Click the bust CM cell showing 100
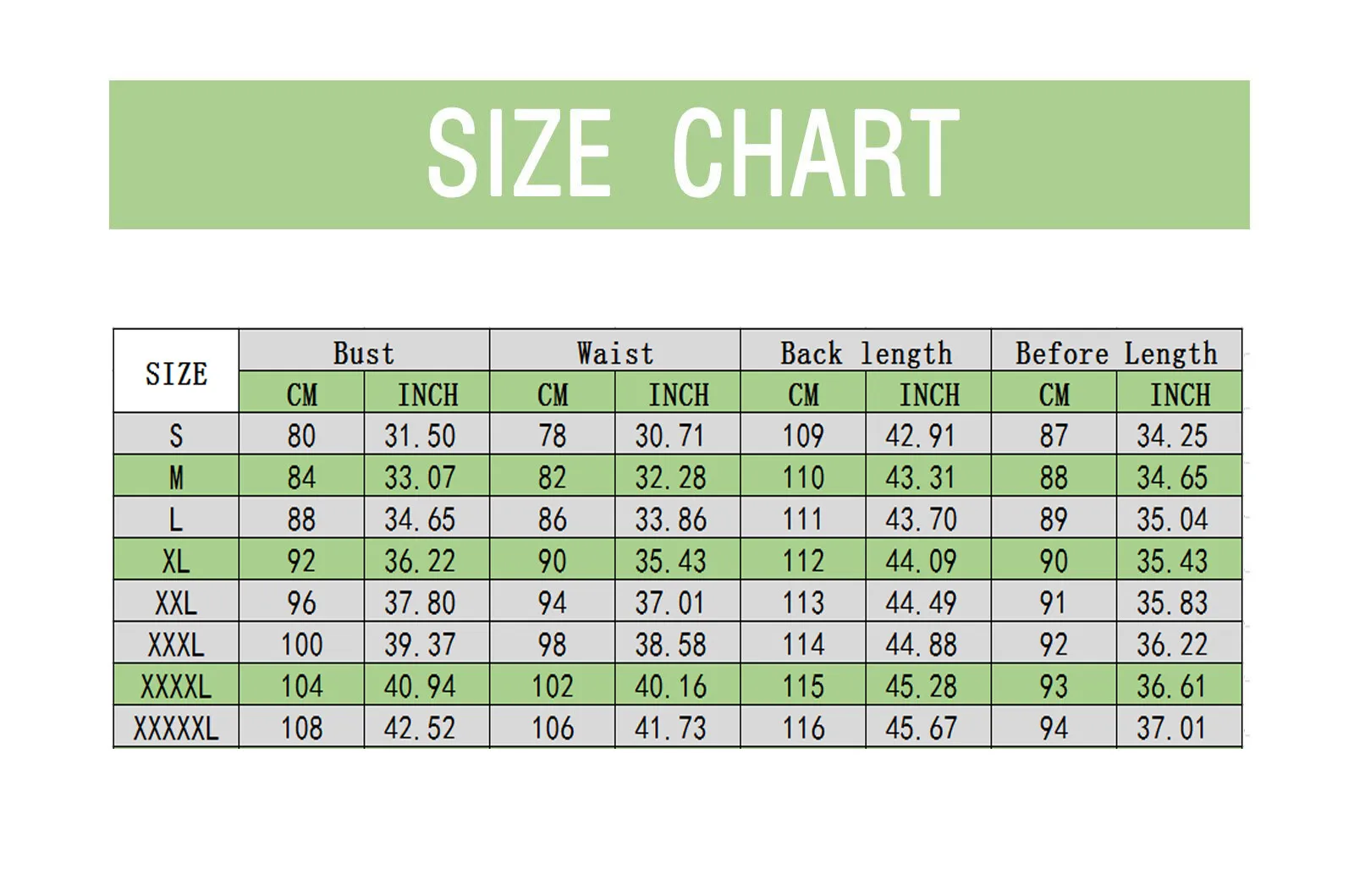 click(x=302, y=644)
